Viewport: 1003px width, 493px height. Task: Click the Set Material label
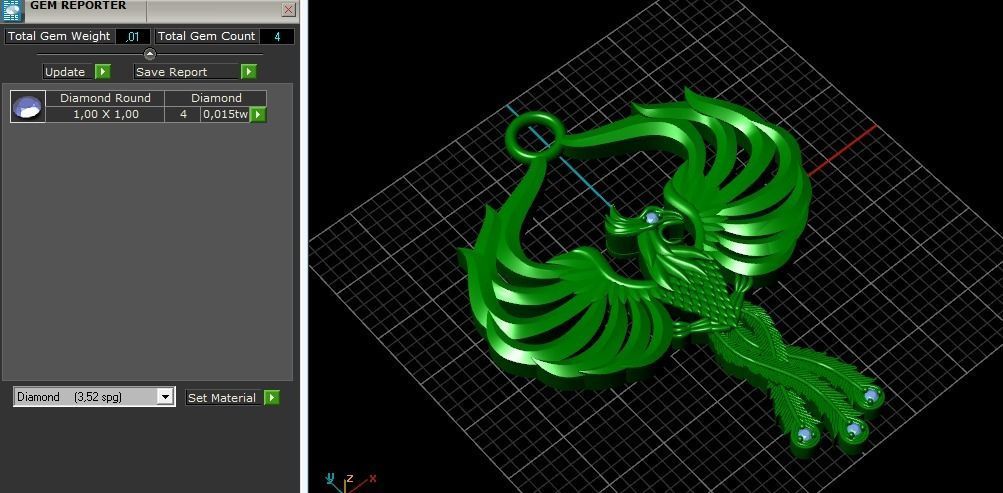tap(222, 398)
